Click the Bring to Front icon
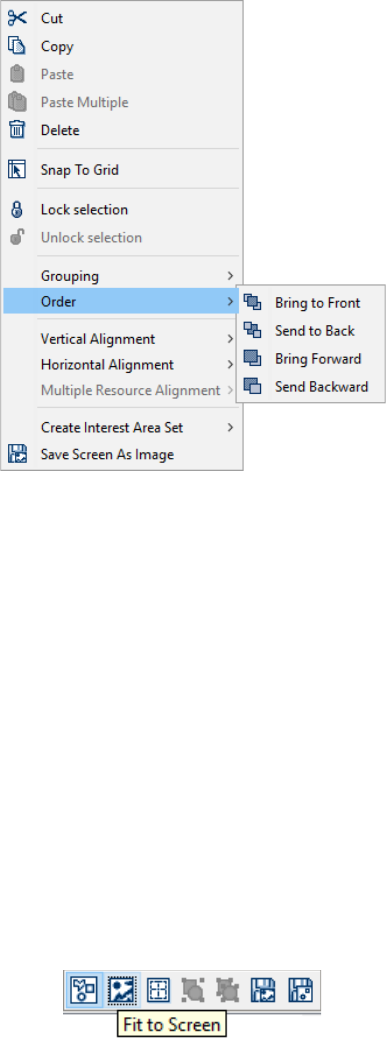The height and width of the screenshot is (1045, 386). pyautogui.click(x=253, y=303)
